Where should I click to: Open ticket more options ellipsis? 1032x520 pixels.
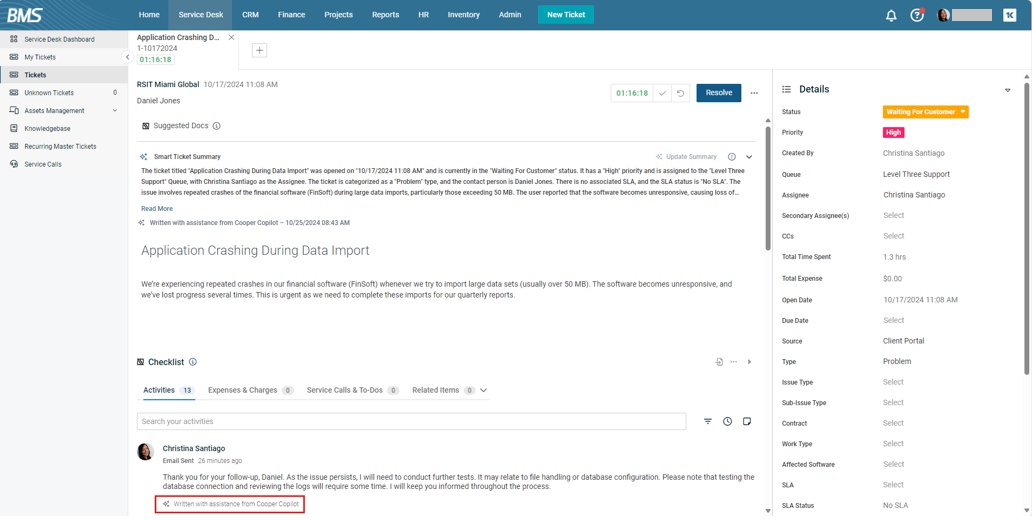click(x=754, y=93)
